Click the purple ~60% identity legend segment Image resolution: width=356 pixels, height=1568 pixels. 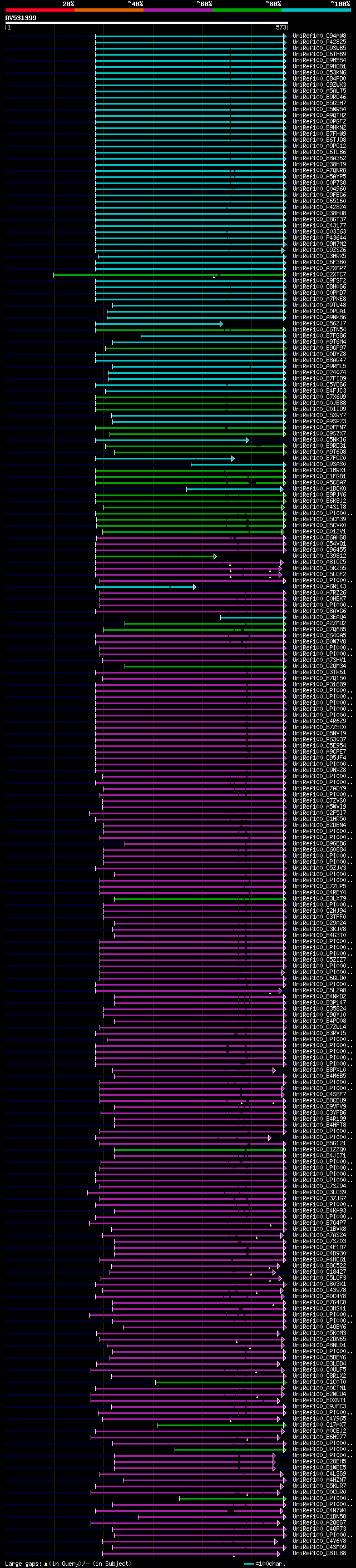point(179,10)
